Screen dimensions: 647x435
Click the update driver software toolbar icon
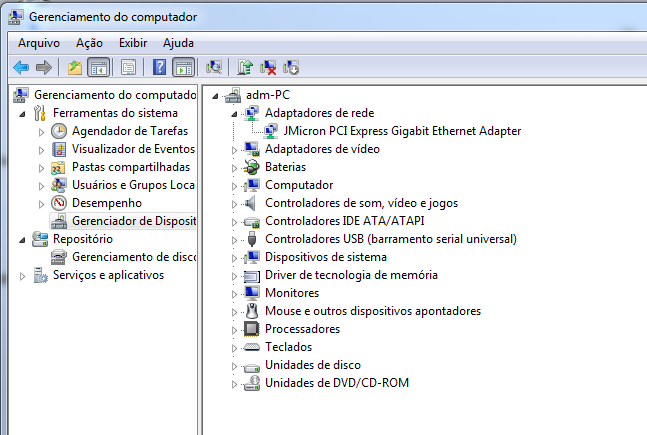(x=245, y=67)
